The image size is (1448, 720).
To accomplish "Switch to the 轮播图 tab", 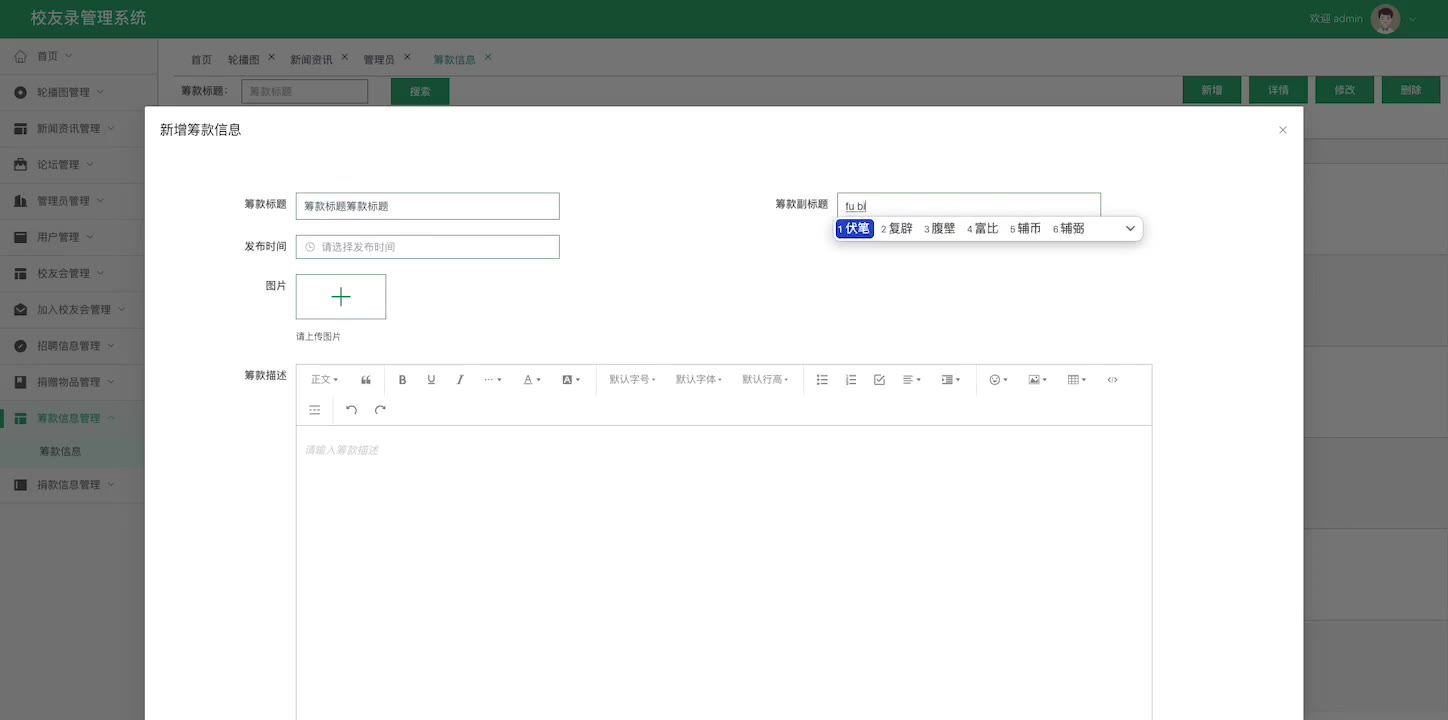I will [244, 60].
